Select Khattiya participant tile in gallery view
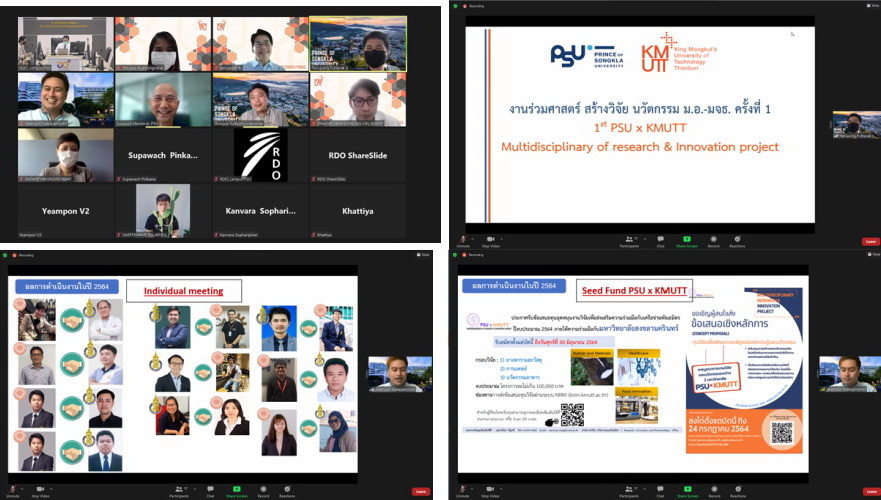This screenshot has width=881, height=500. [x=358, y=211]
